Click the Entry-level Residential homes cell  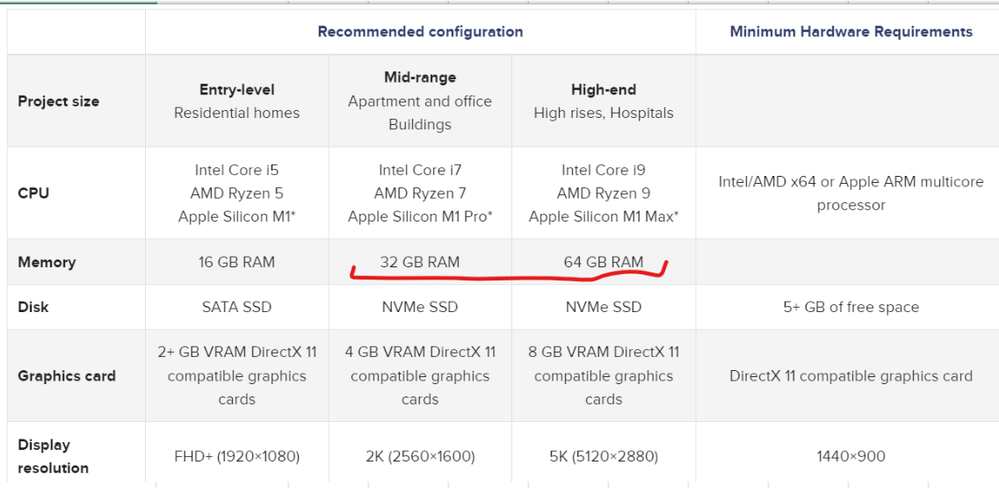237,101
